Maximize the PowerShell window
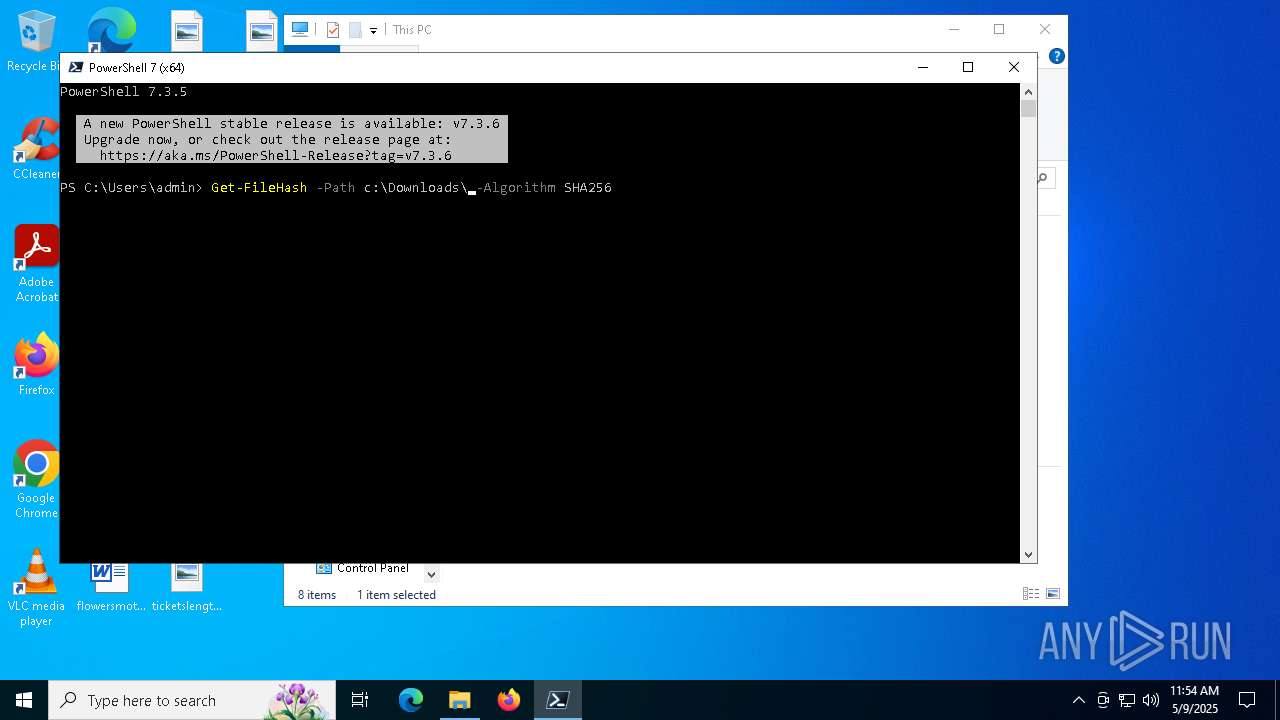This screenshot has width=1280, height=720. (x=967, y=67)
